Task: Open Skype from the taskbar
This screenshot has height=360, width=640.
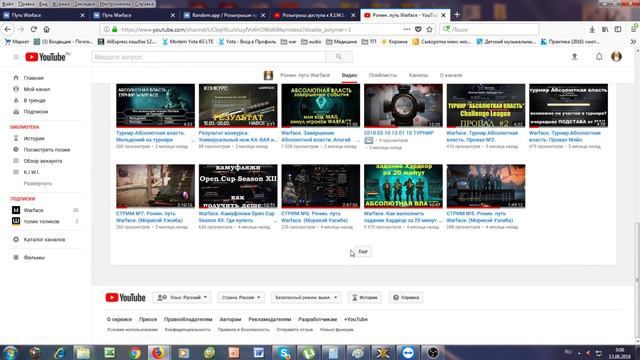Action: point(284,353)
